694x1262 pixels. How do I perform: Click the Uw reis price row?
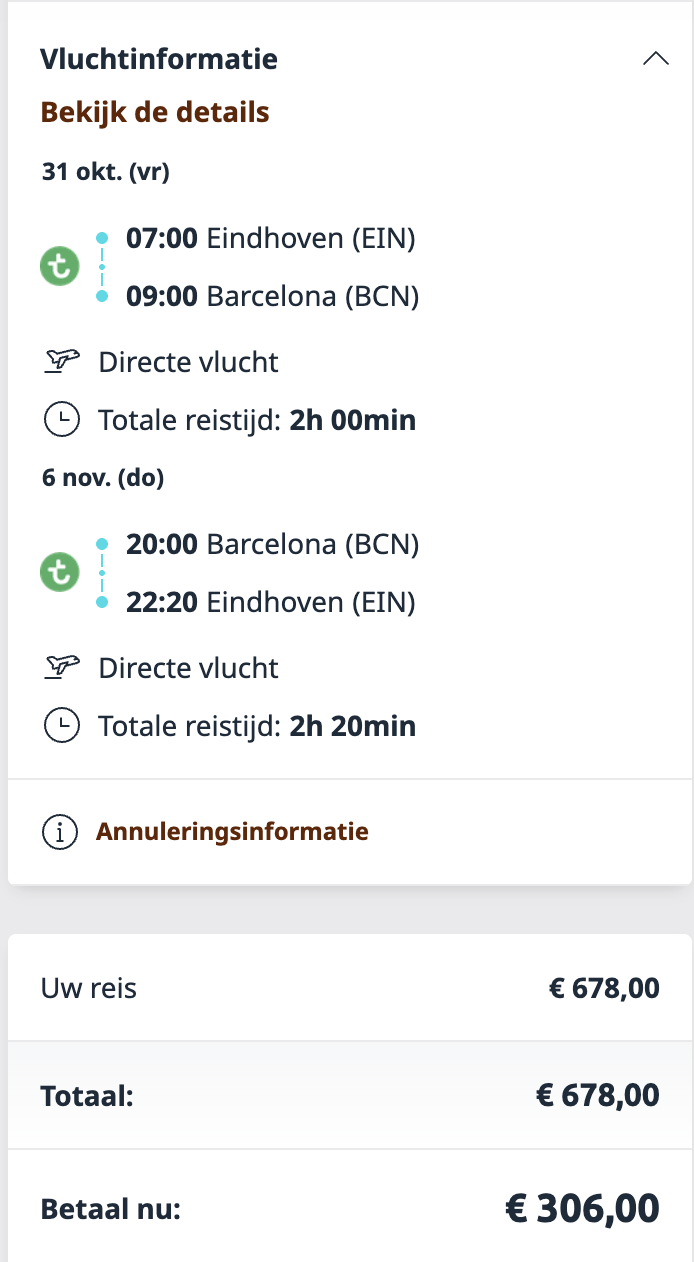click(349, 989)
